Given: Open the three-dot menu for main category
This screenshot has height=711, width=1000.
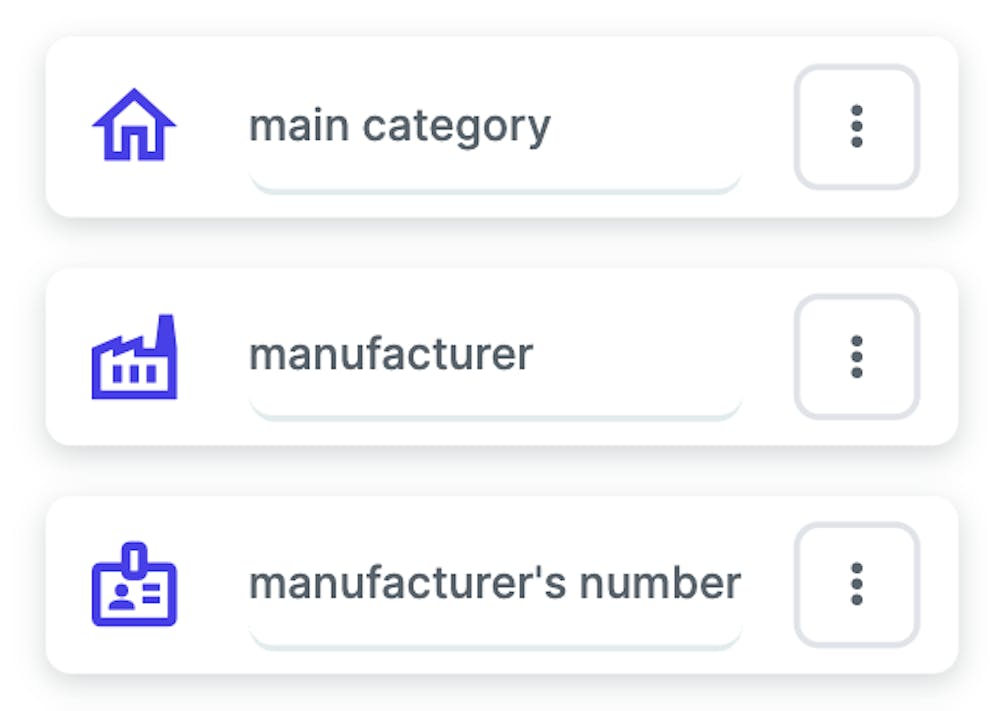Looking at the screenshot, I should 856,127.
